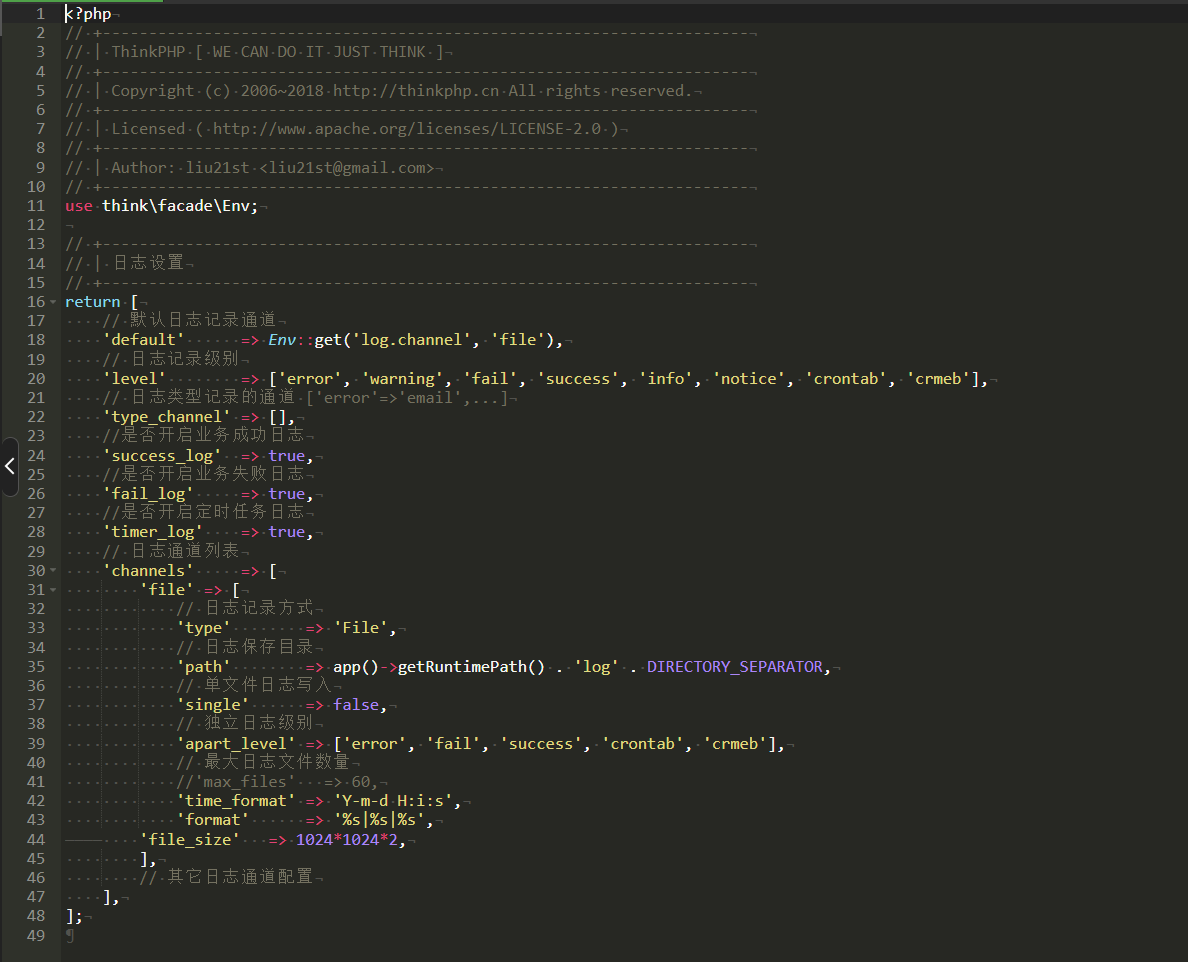Click the 'apart_level' key
Viewport: 1188px width, 962px height.
236,744
